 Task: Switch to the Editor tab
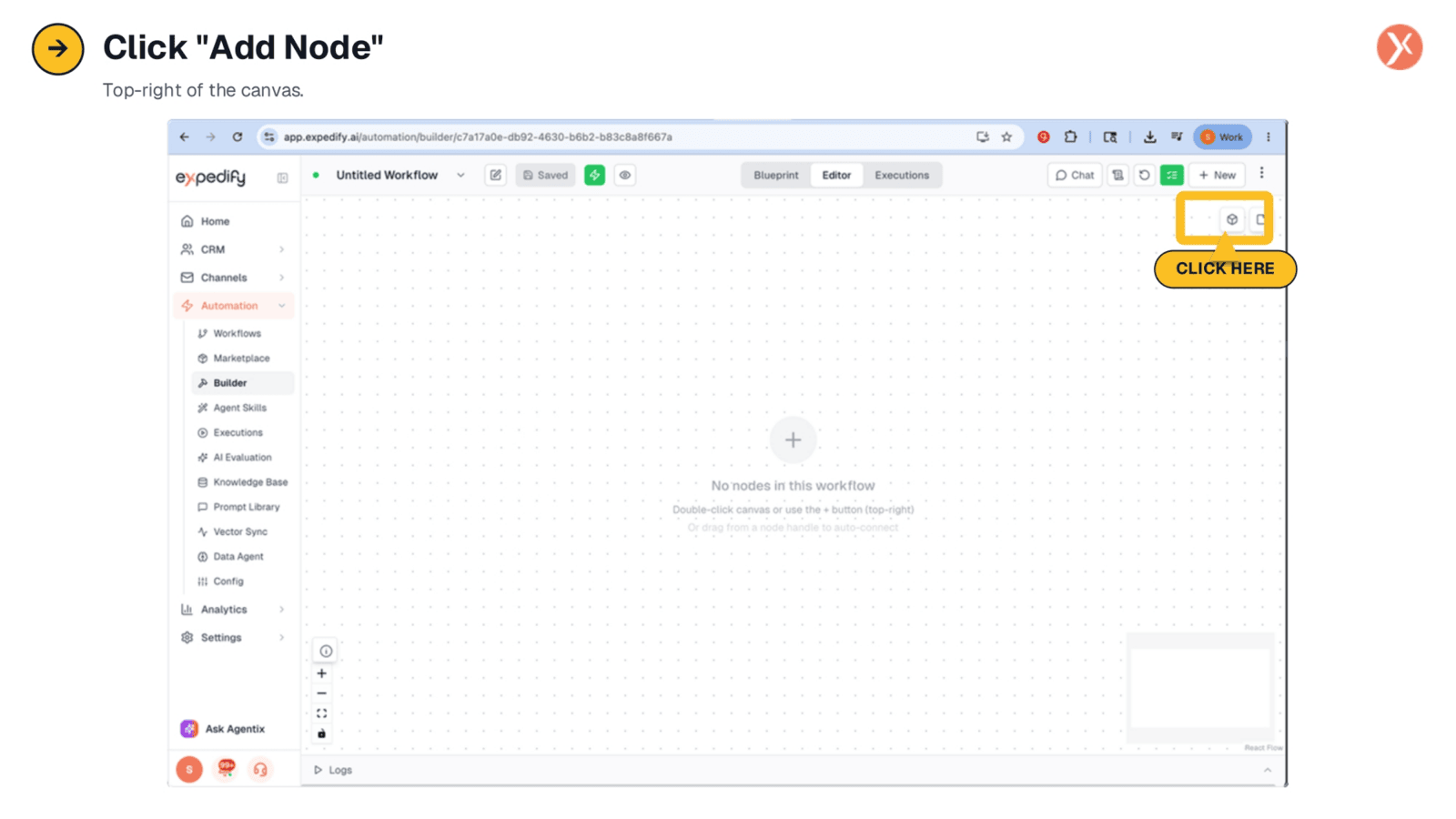pyautogui.click(x=836, y=175)
